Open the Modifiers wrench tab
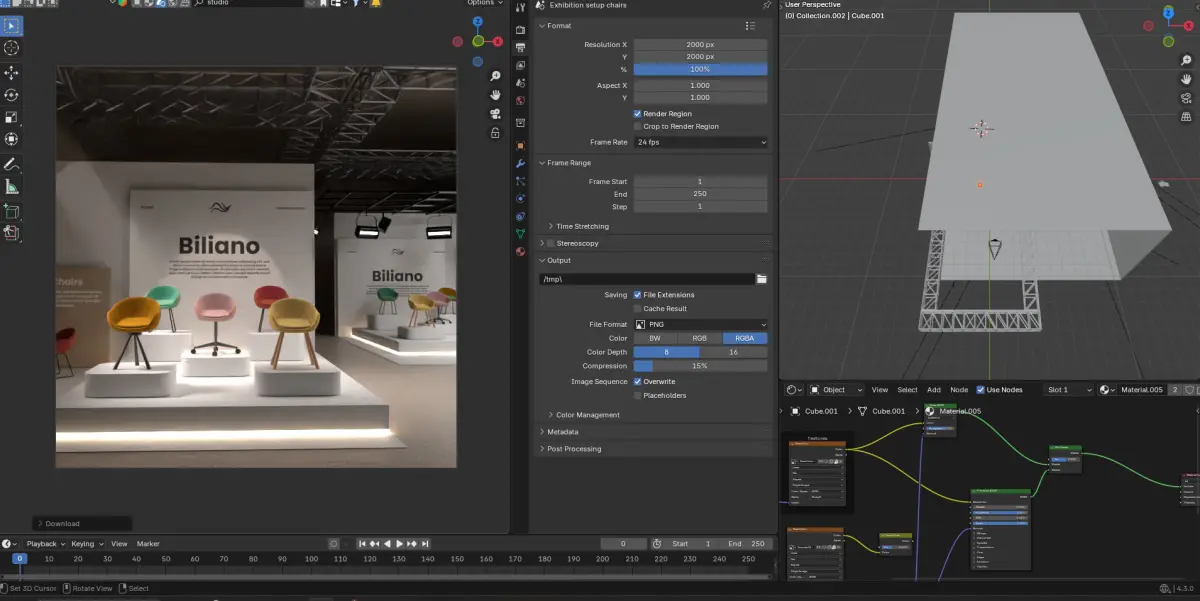This screenshot has width=1200, height=601. [x=520, y=163]
